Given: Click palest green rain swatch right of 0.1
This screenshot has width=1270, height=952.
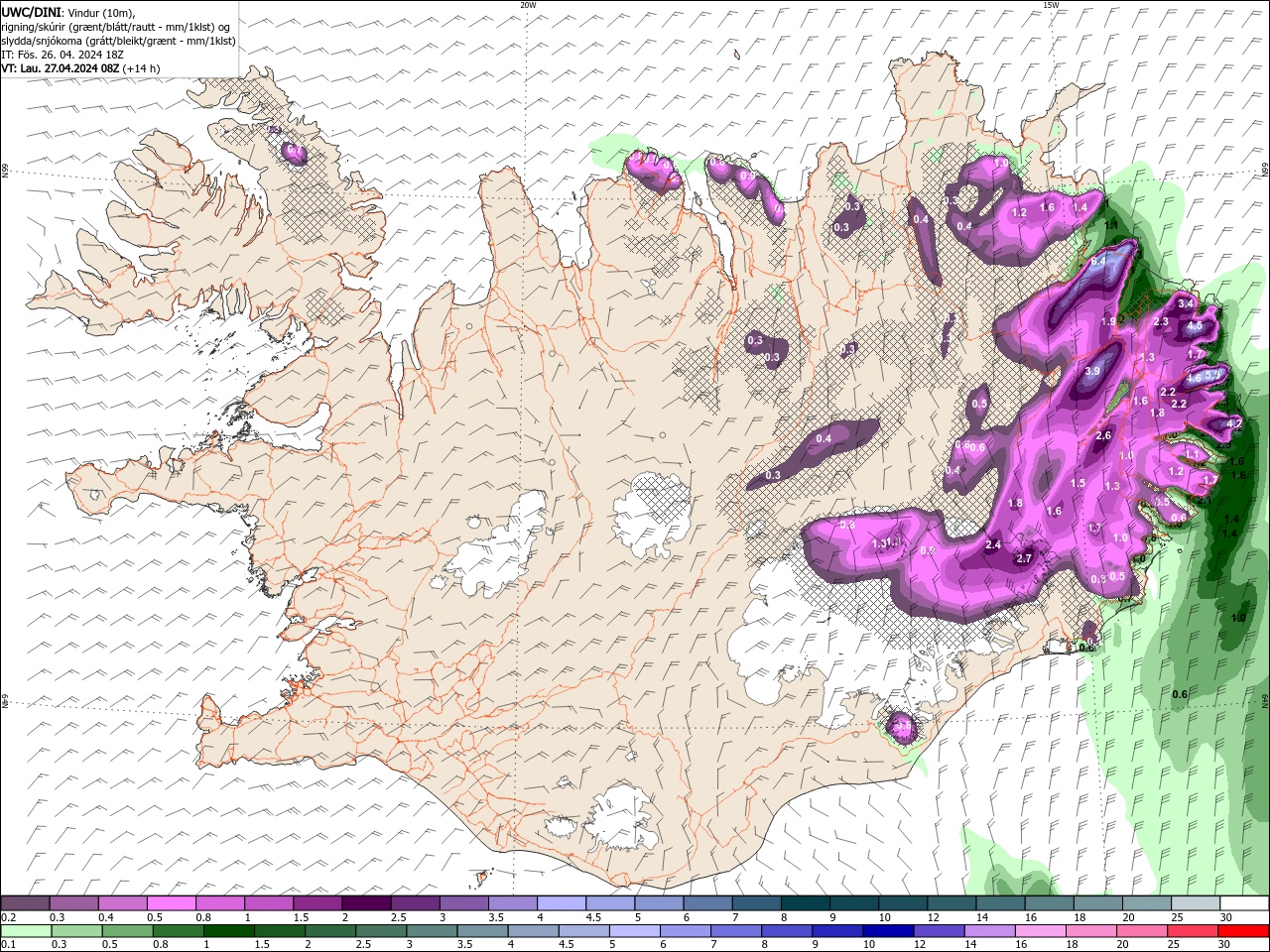Looking at the screenshot, I should tap(26, 931).
